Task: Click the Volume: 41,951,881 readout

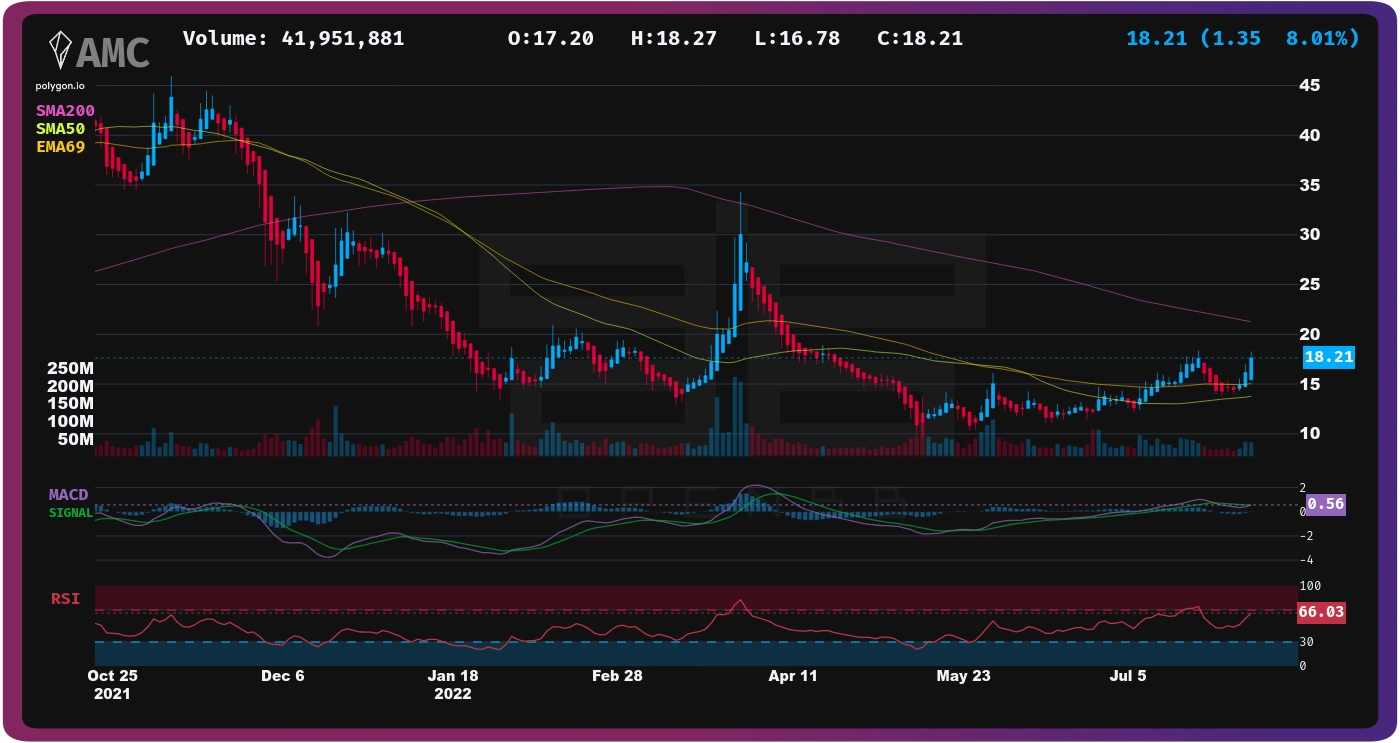Action: pos(293,39)
